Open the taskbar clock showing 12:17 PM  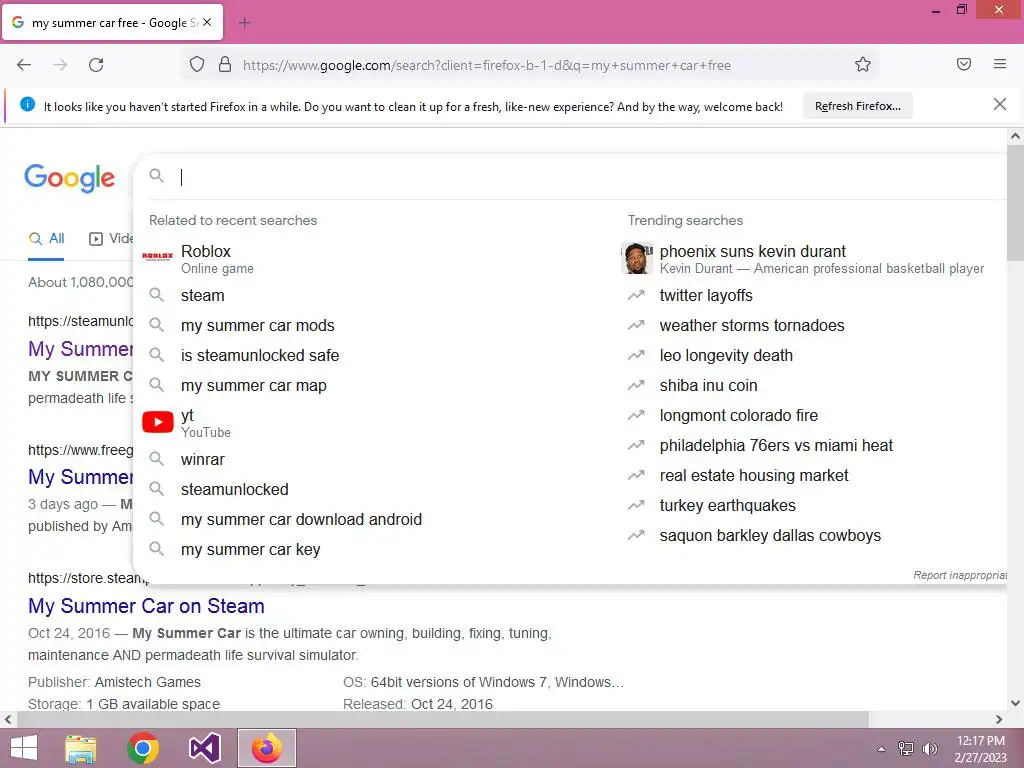tap(980, 748)
